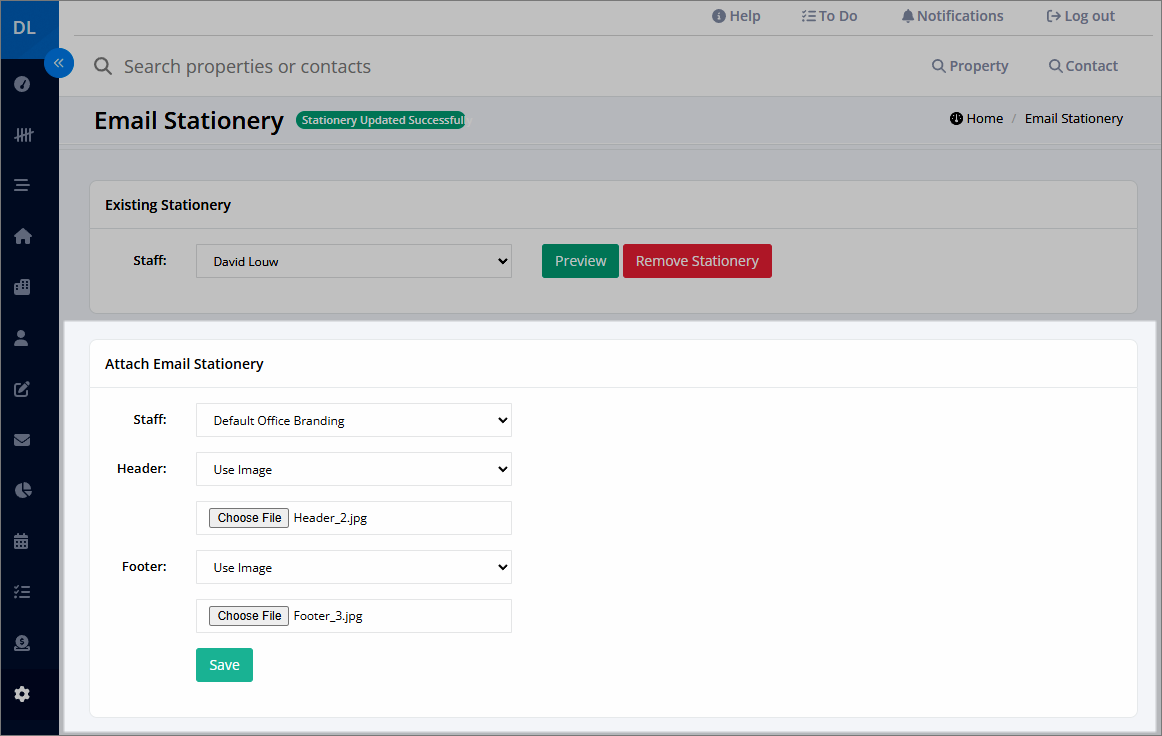Click the green Preview button

coord(580,261)
